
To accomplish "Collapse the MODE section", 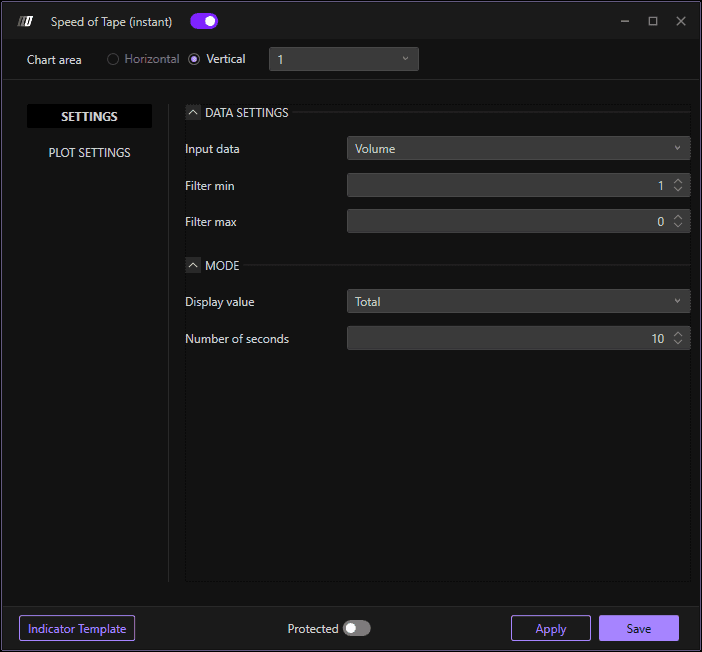I will [x=193, y=265].
